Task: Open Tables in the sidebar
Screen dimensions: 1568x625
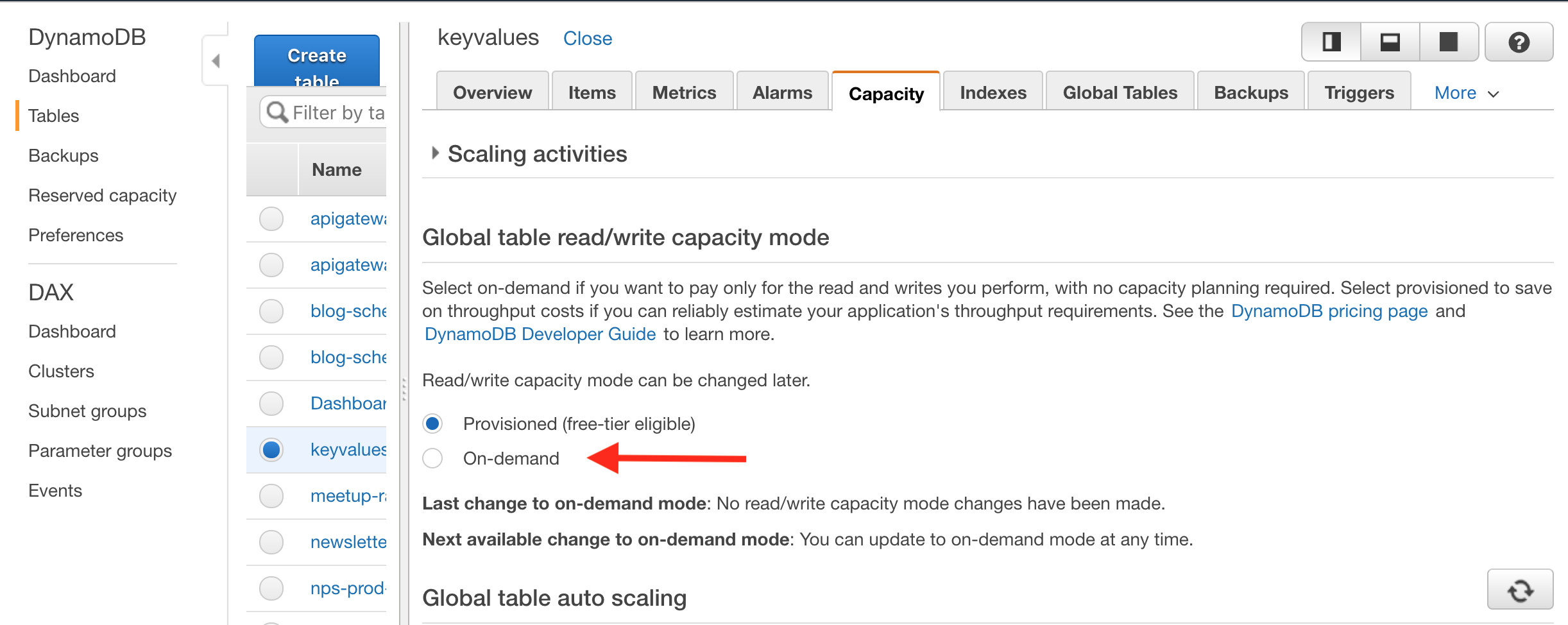Action: click(x=54, y=116)
